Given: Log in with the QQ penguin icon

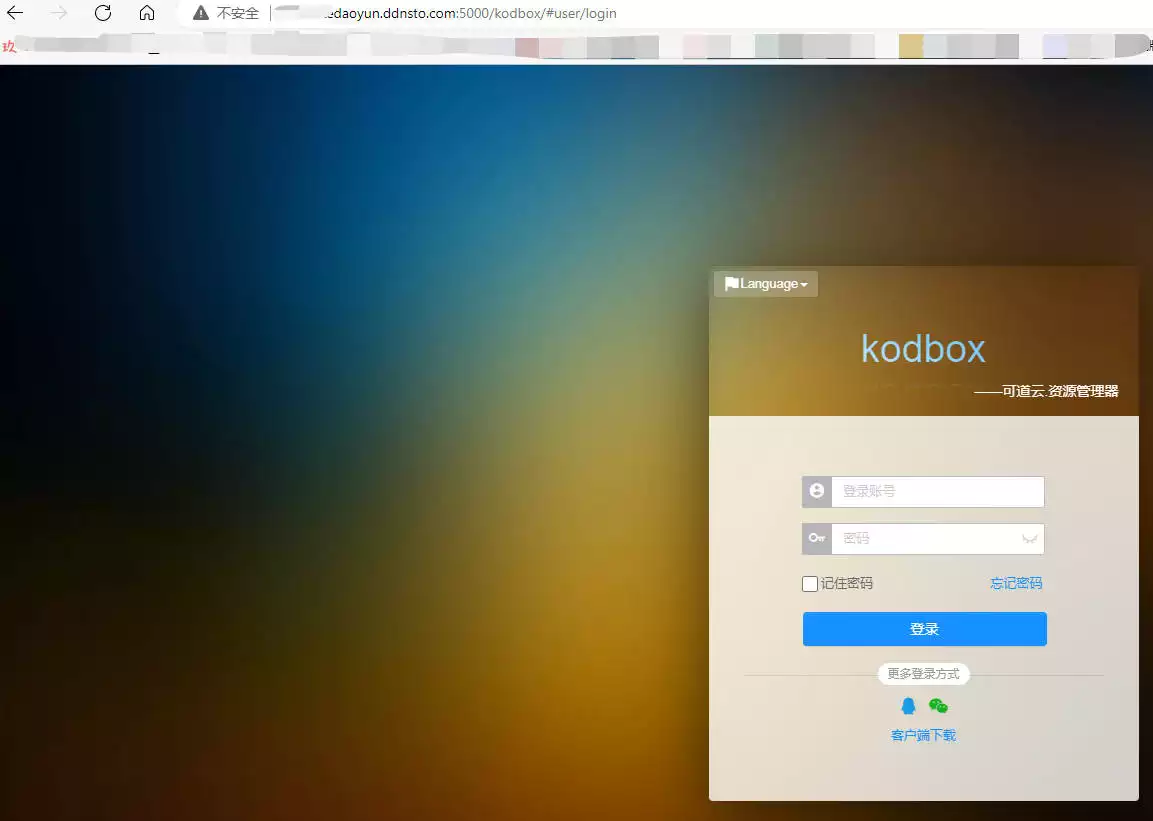Looking at the screenshot, I should [x=909, y=706].
